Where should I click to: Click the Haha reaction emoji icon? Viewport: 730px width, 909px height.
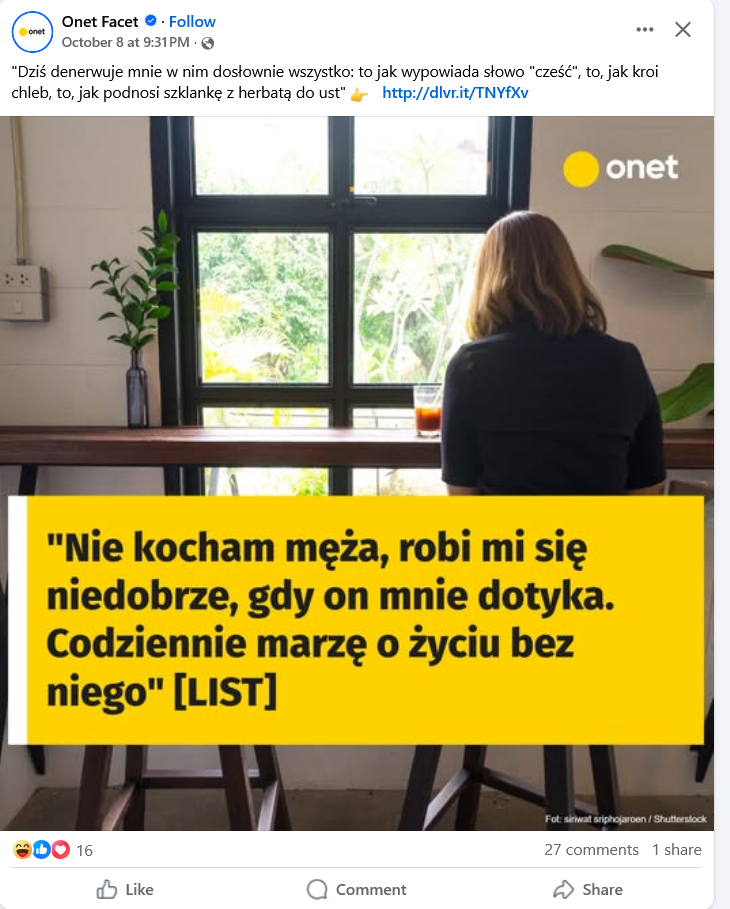23,850
